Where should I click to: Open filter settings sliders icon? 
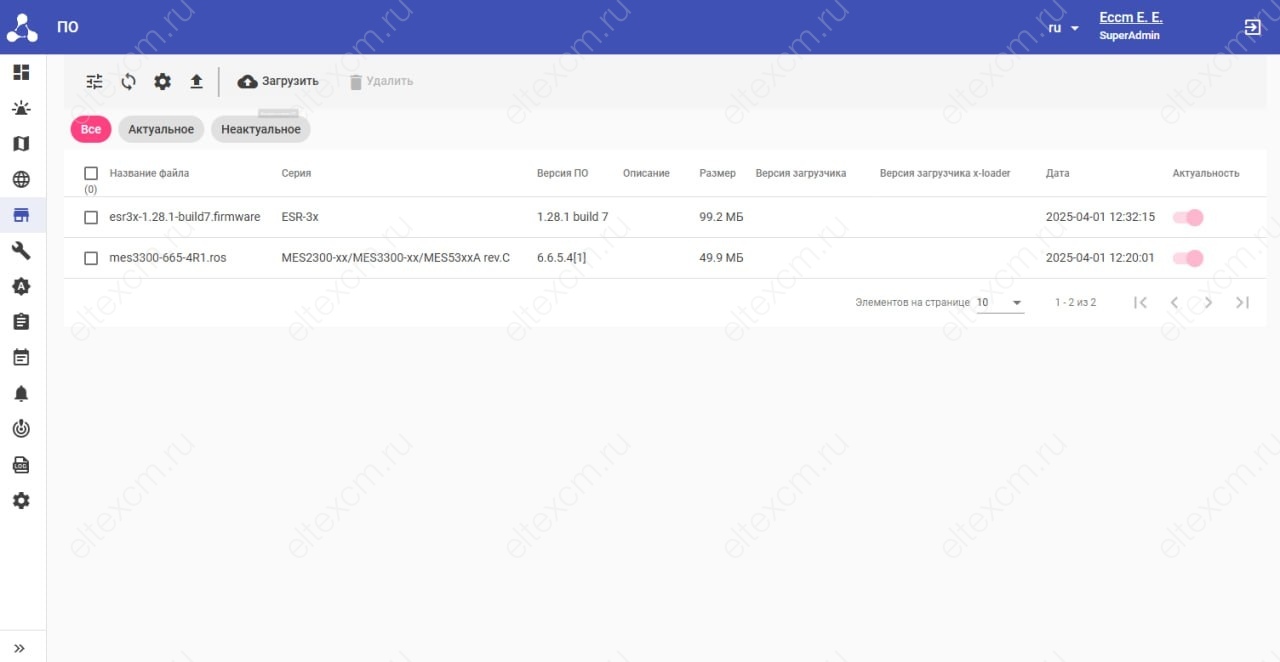94,82
